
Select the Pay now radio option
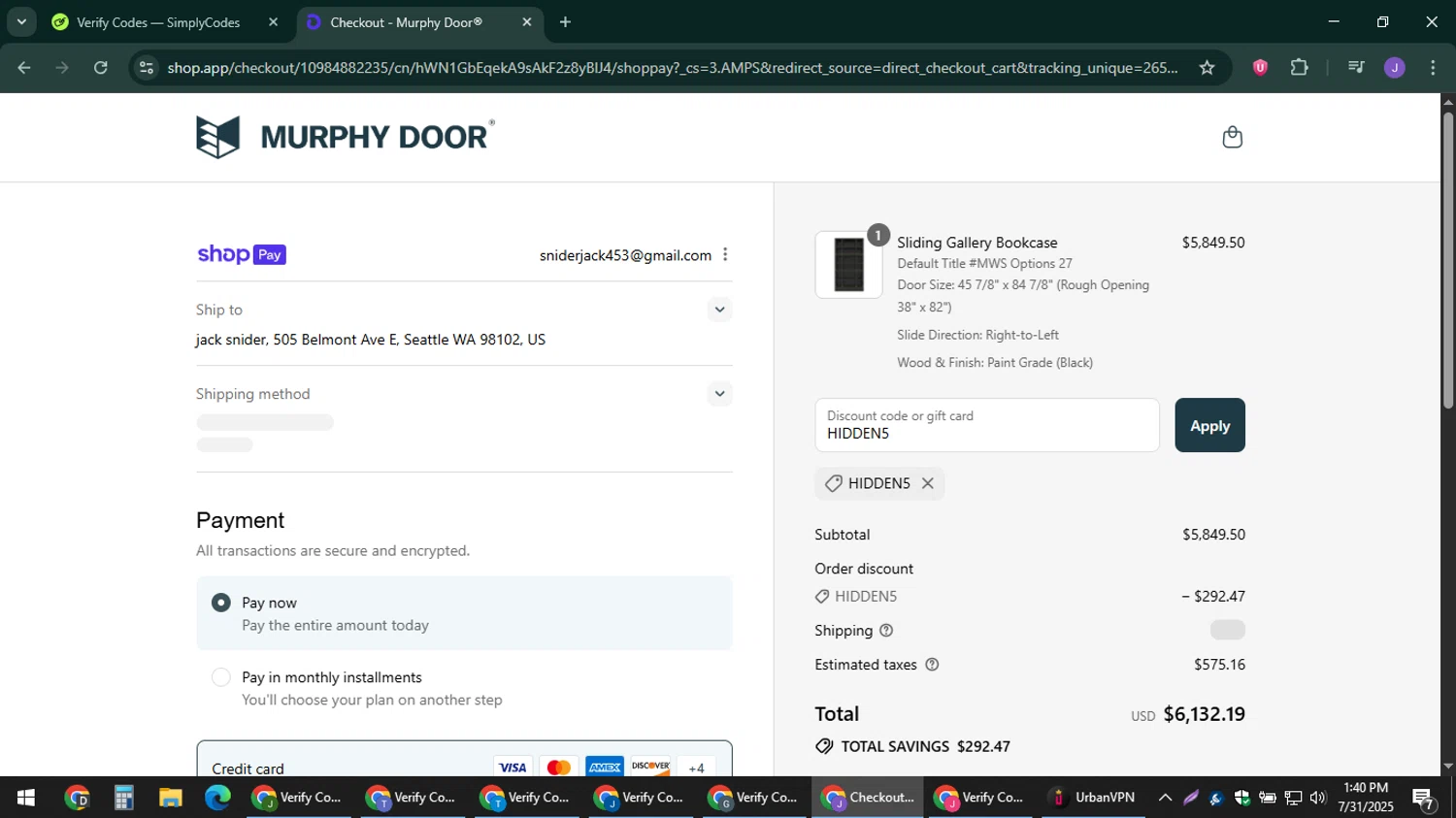pos(221,603)
